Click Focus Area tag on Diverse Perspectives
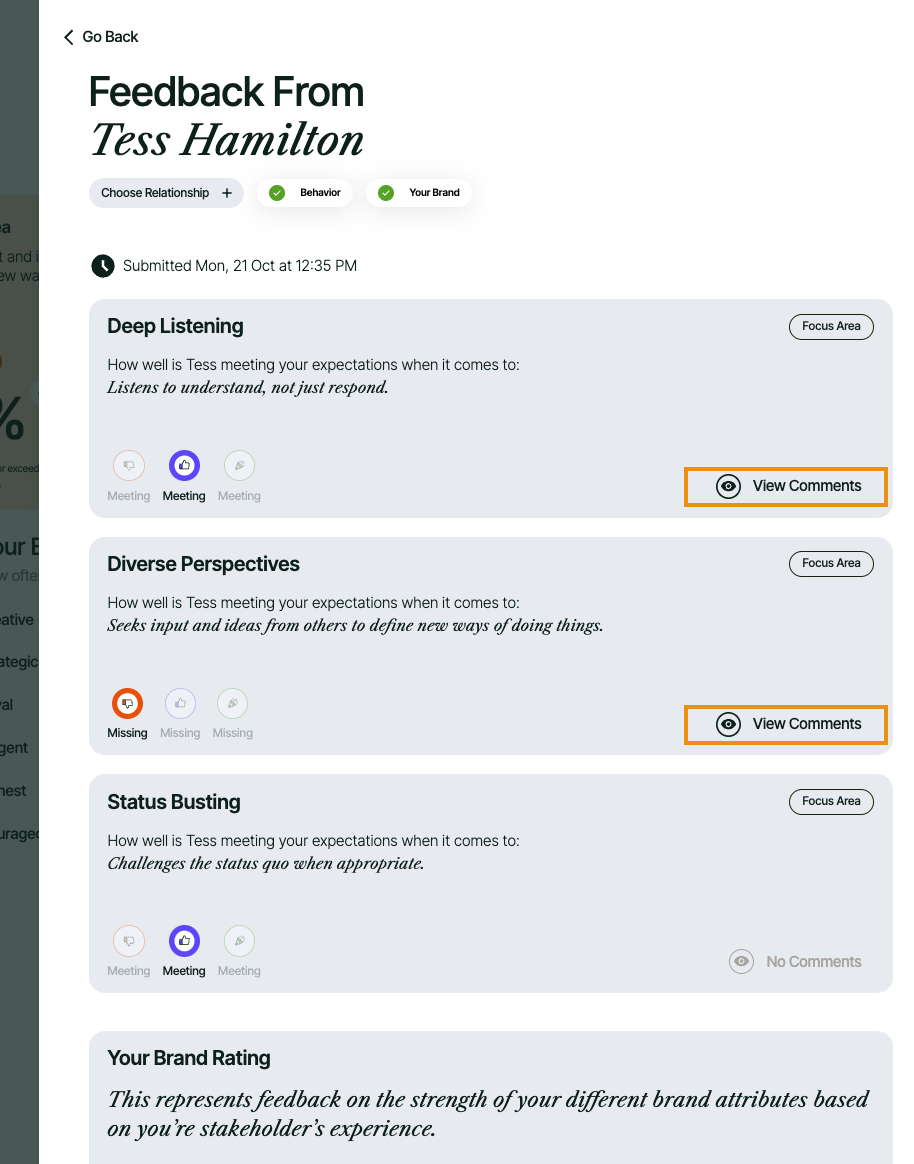Screen dimensions: 914x1164 click(831, 564)
